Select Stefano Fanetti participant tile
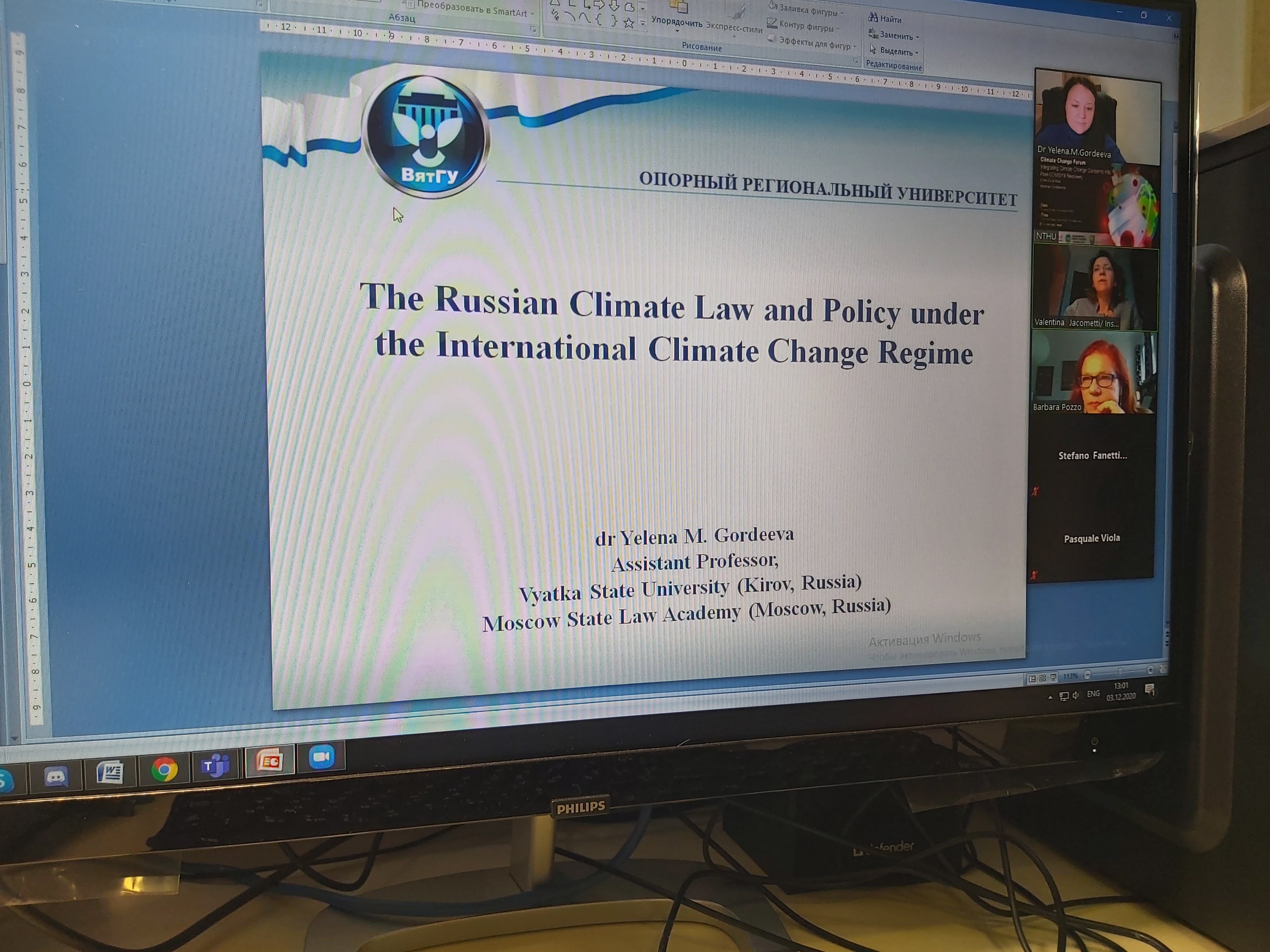The height and width of the screenshot is (952, 1270). 1092,456
